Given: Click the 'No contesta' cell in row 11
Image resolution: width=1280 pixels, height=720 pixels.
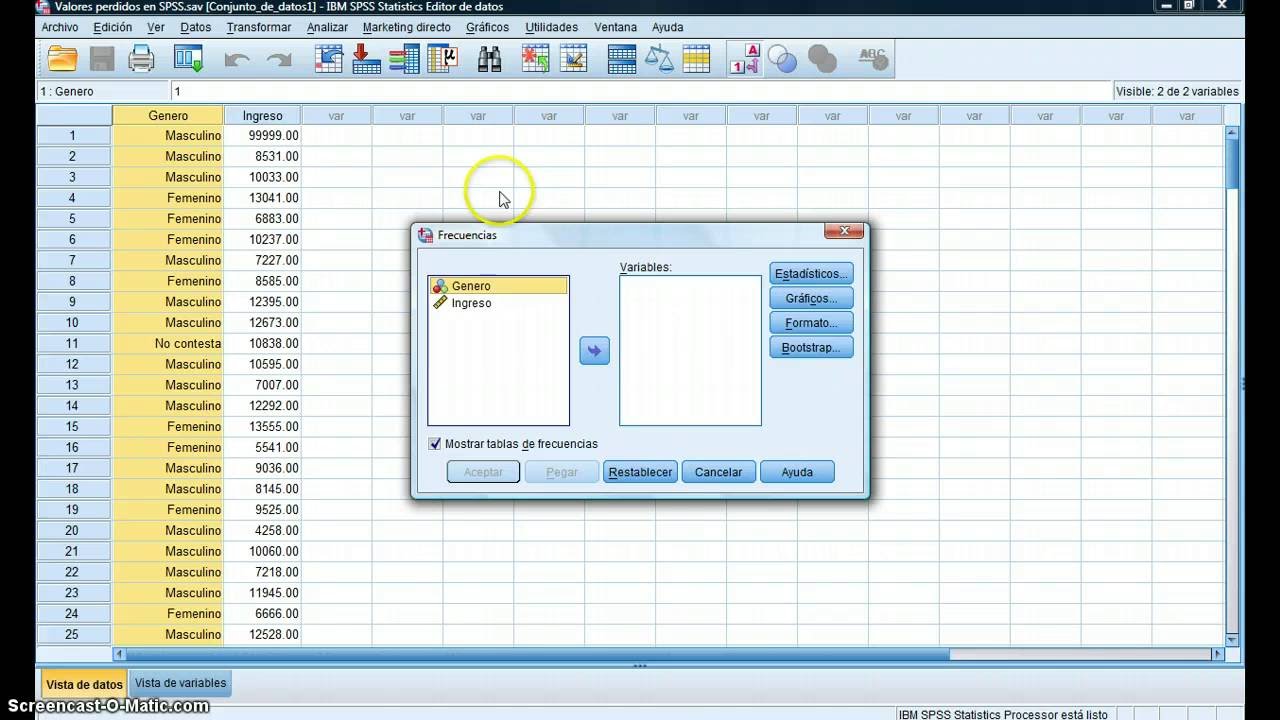Looking at the screenshot, I should tap(168, 343).
